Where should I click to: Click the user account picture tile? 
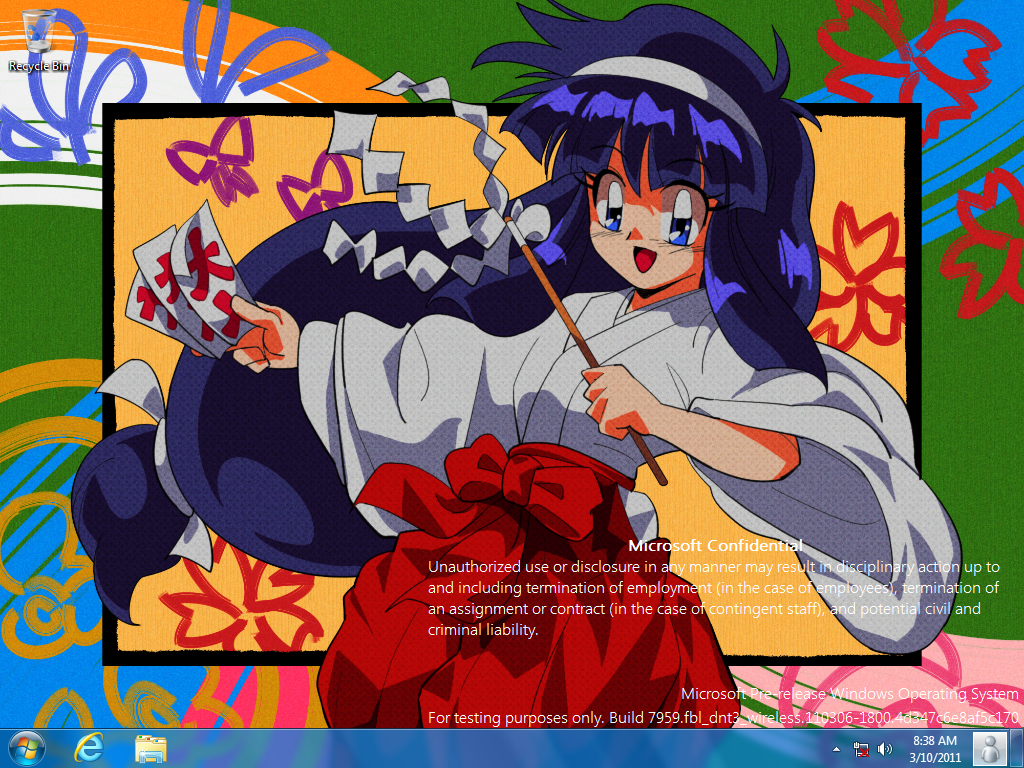point(990,748)
